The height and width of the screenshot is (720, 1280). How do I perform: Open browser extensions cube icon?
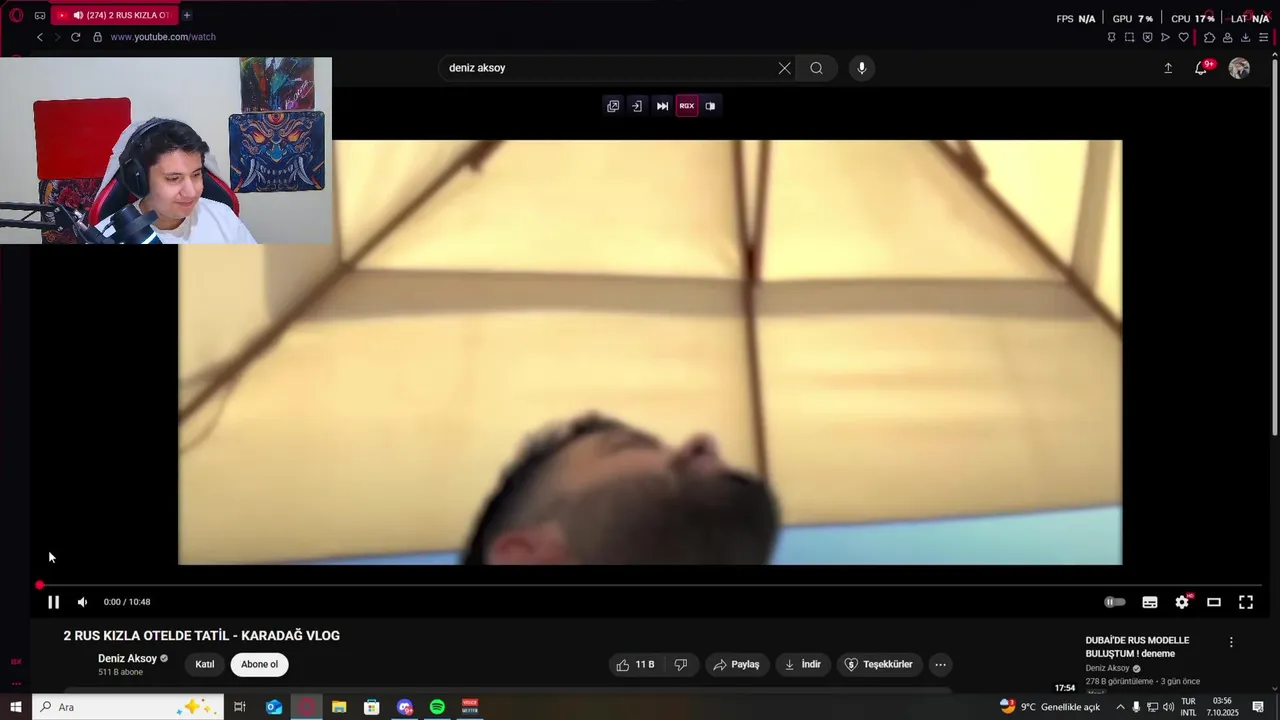point(1209,37)
